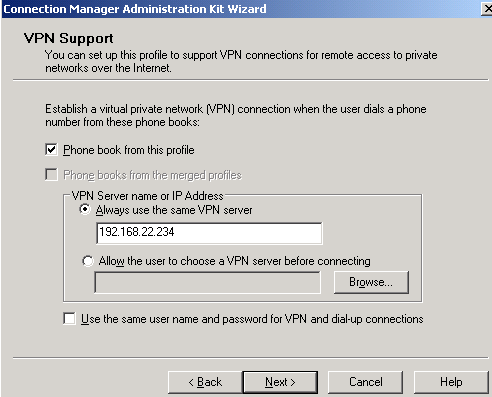The width and height of the screenshot is (492, 397).
Task: Click into the 192.168.22.234 server address field
Action: [x=209, y=233]
